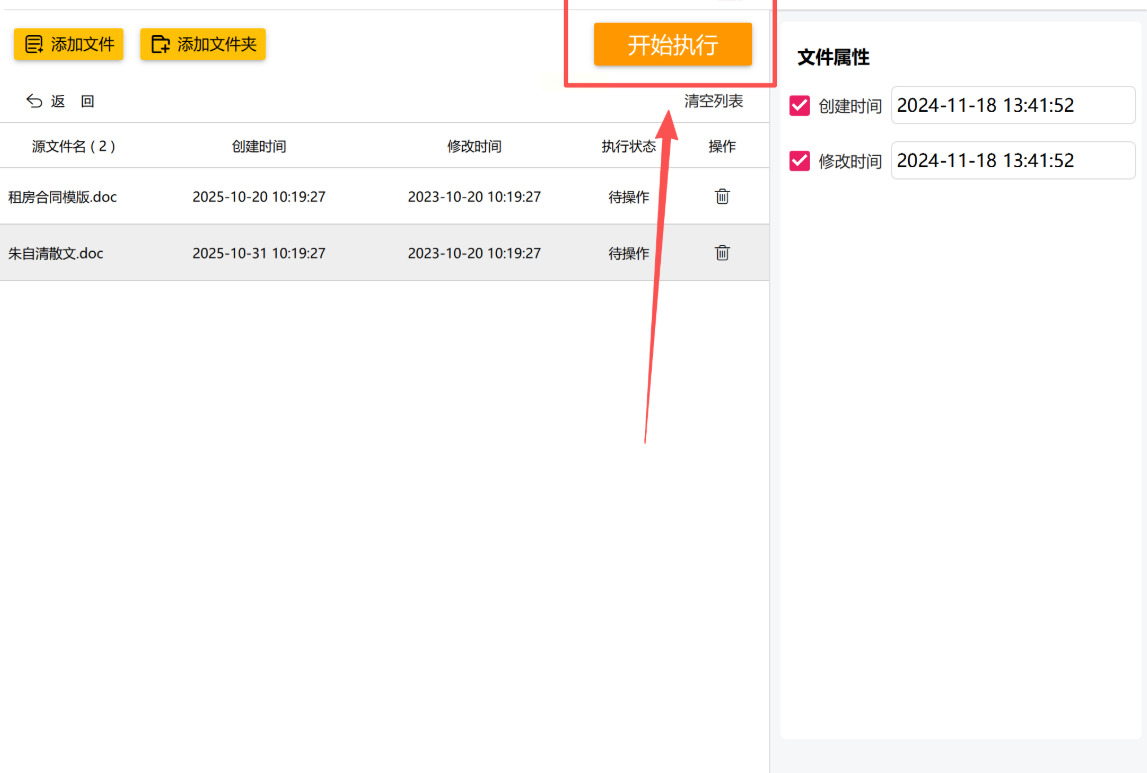Clear the file list via 清空列表
Image resolution: width=1147 pixels, height=773 pixels.
[713, 101]
